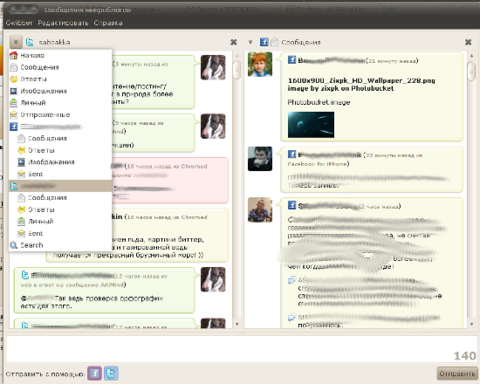The image size is (480, 384).
Task: Click the red-haired boy avatar
Action: click(x=260, y=64)
